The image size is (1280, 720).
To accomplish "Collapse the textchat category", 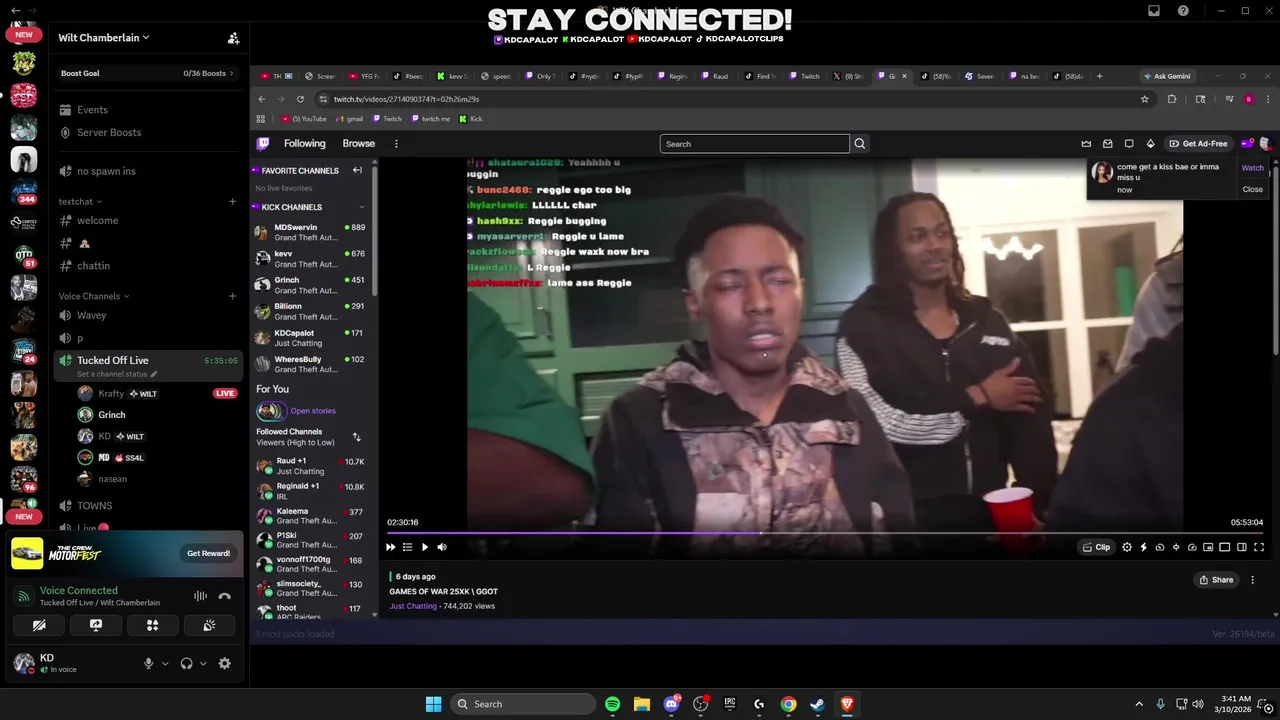I will pyautogui.click(x=80, y=201).
